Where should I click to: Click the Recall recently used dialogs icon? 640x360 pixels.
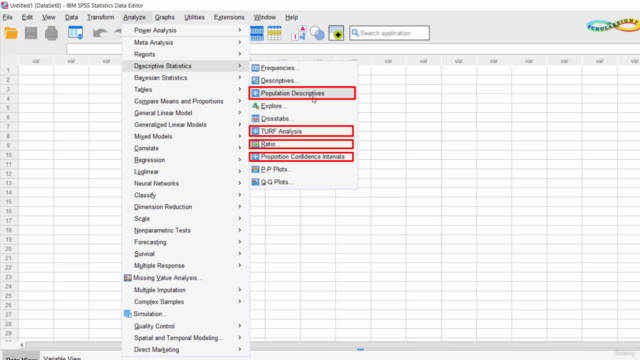click(76, 33)
